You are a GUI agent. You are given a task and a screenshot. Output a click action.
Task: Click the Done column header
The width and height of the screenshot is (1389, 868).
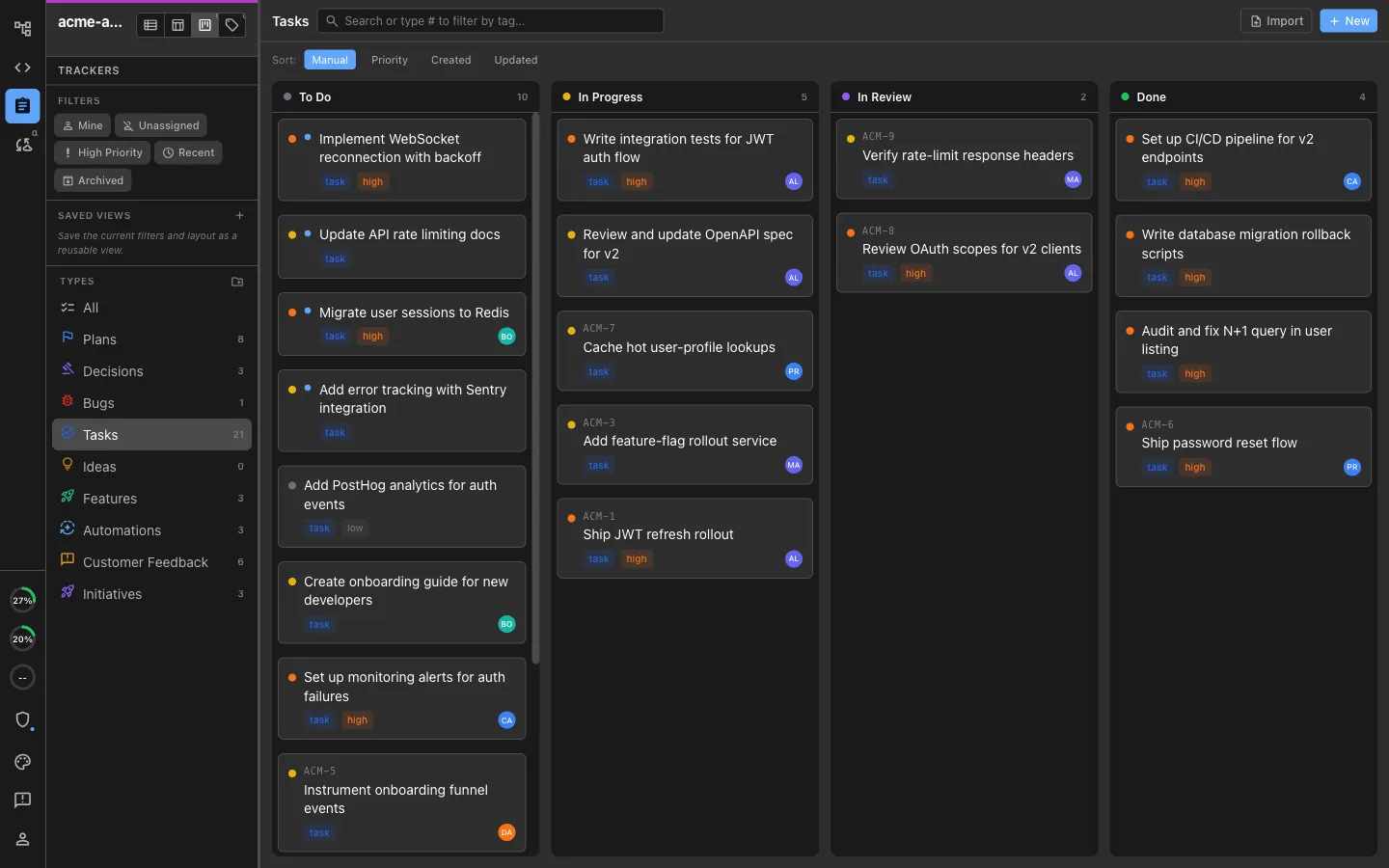1242,97
